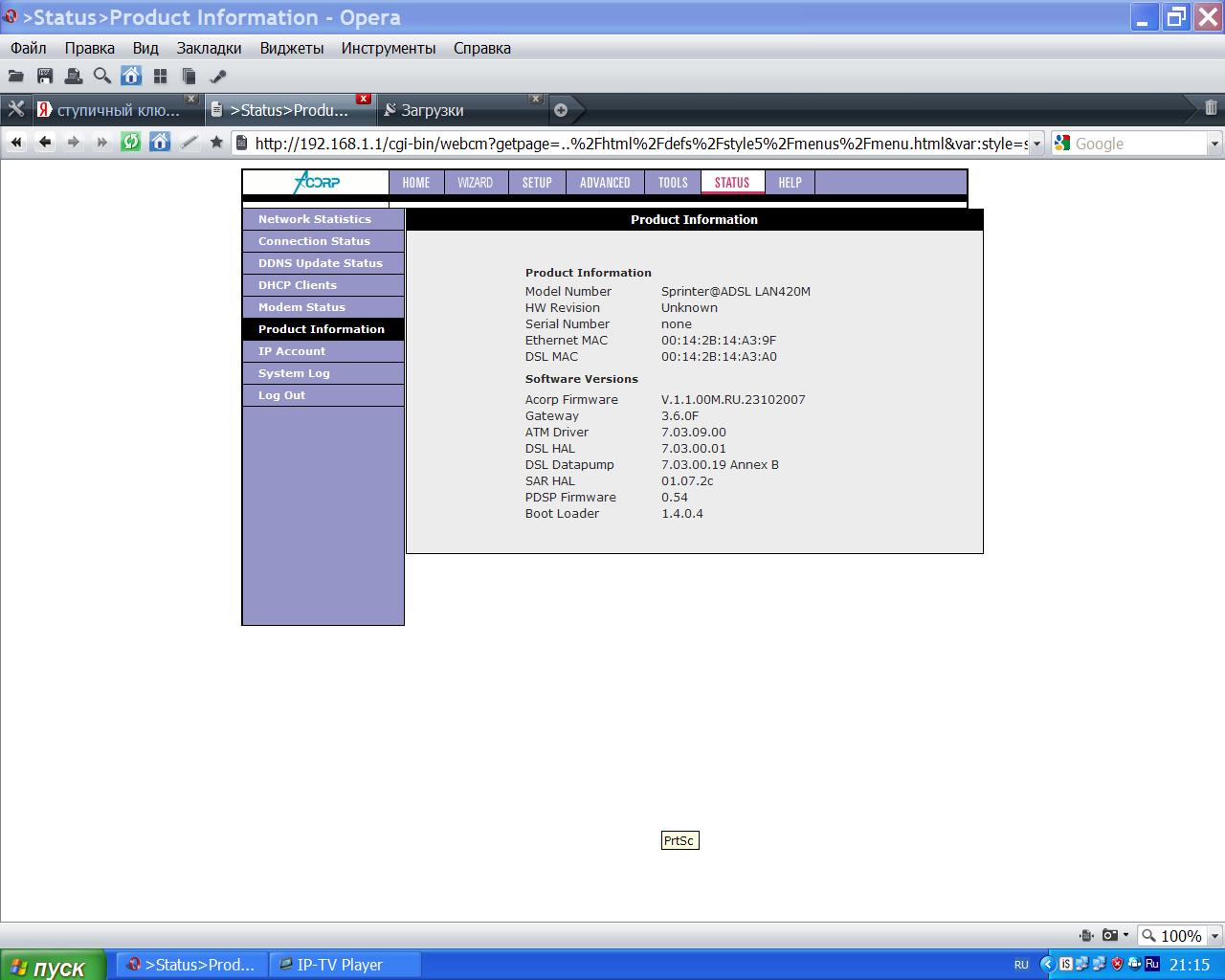This screenshot has height=980, width=1225.
Task: Open the Инструменты menu
Action: click(389, 48)
